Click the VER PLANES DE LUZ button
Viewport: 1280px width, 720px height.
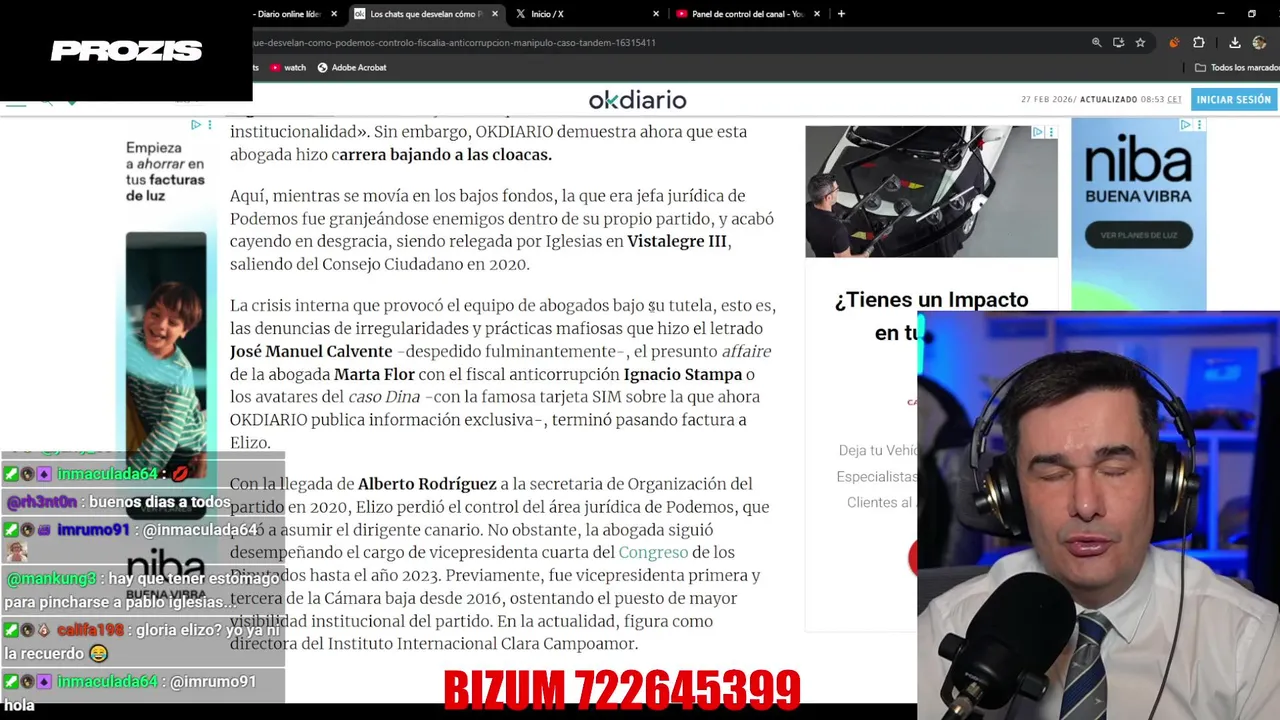[x=1138, y=235]
